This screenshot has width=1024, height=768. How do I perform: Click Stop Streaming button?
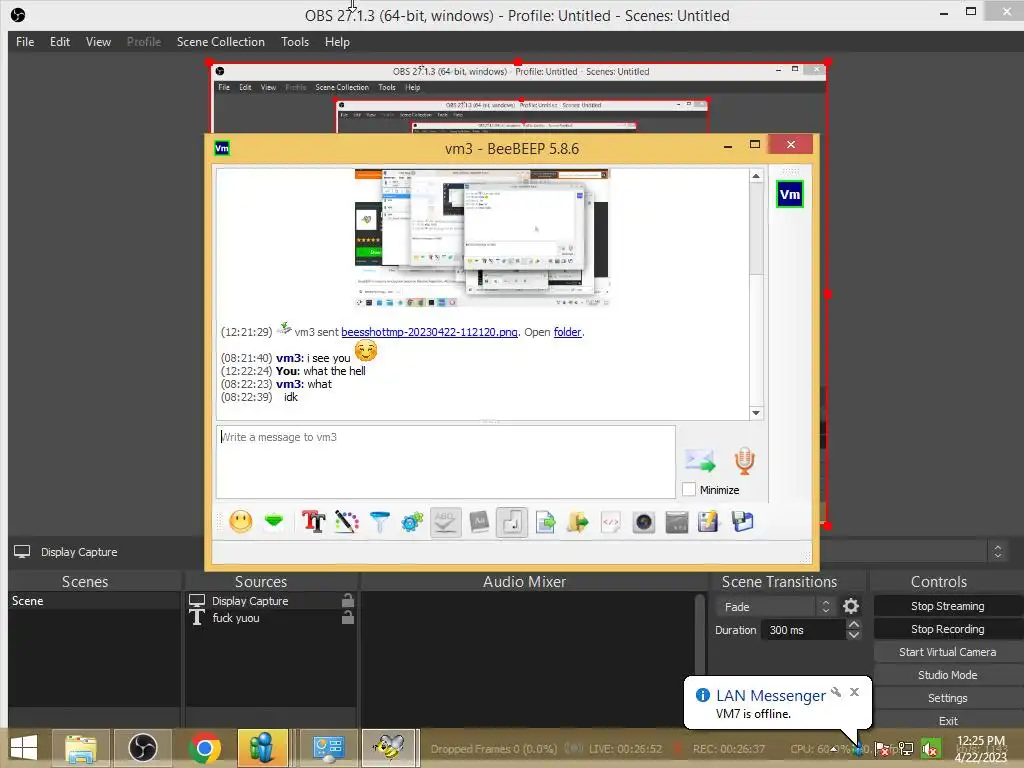[948, 606]
